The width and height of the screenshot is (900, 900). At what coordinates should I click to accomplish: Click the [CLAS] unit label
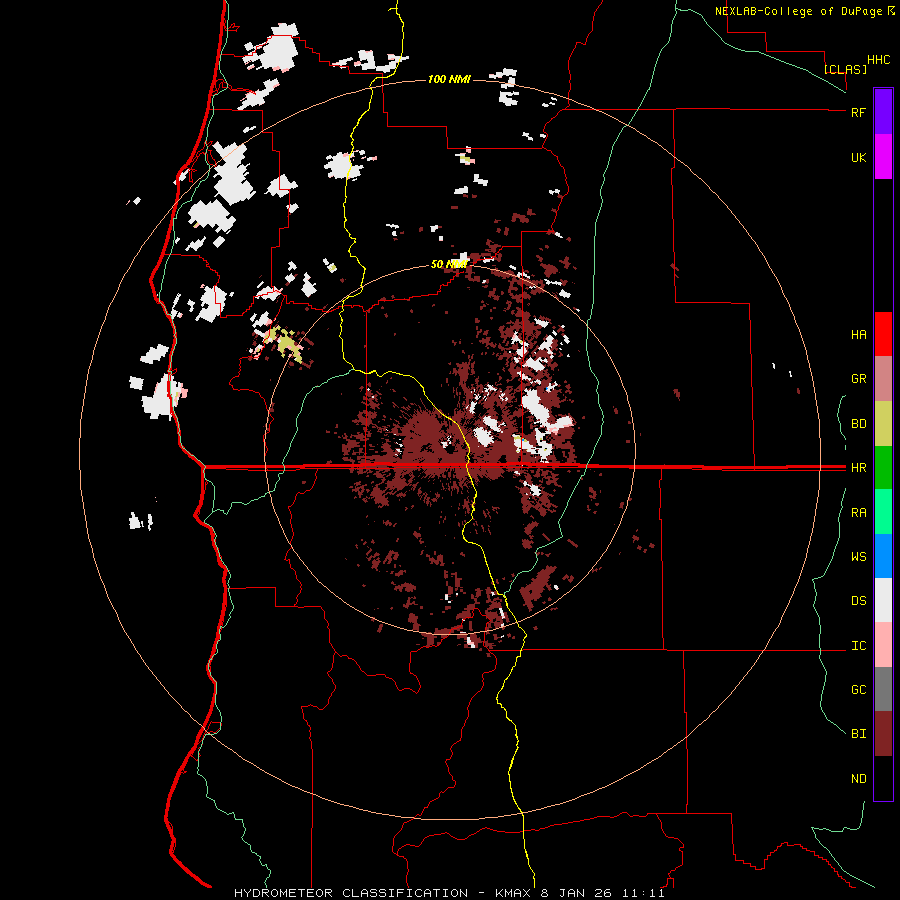[845, 69]
